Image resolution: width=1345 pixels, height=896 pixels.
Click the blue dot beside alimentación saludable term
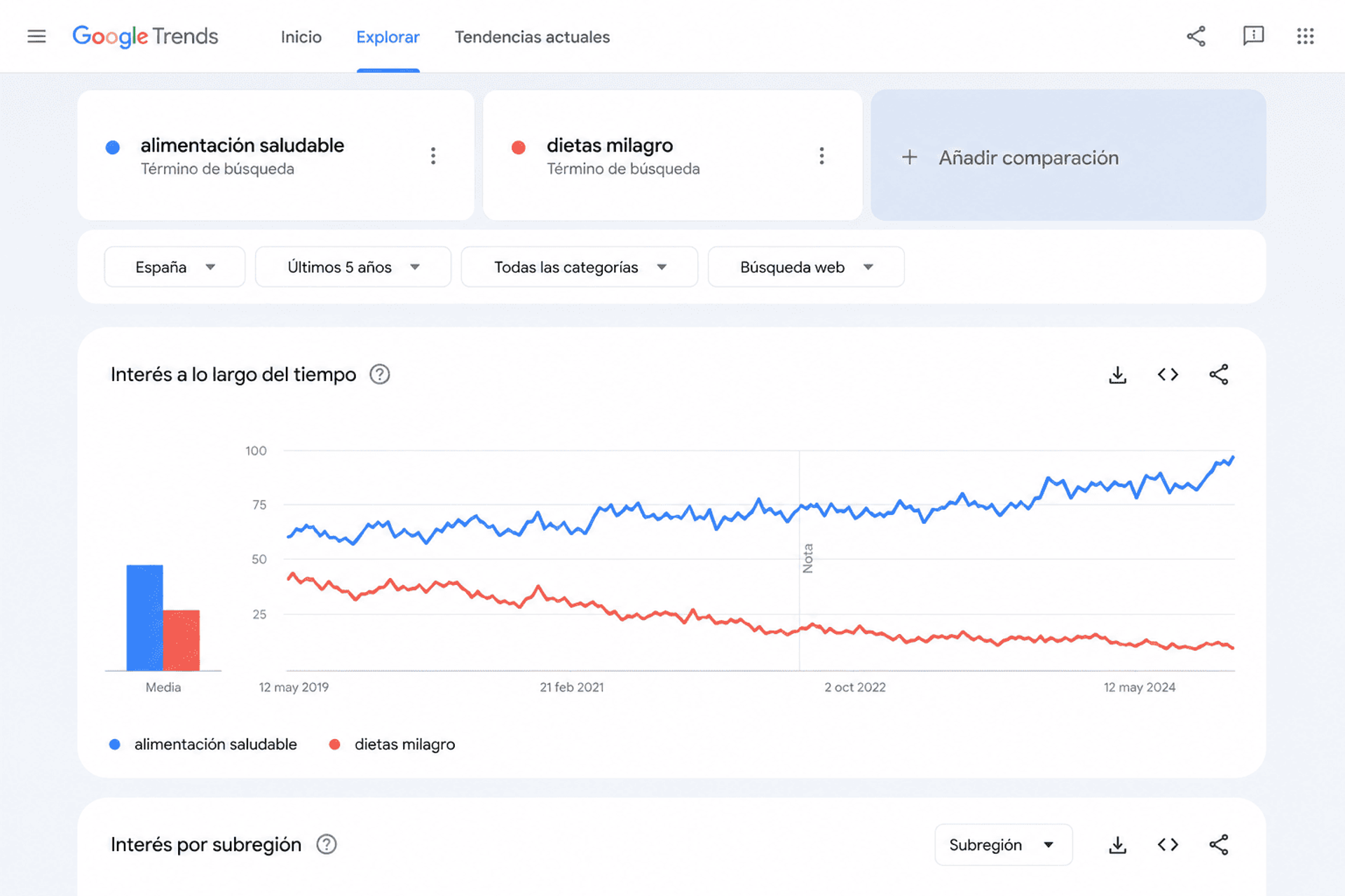pyautogui.click(x=113, y=147)
